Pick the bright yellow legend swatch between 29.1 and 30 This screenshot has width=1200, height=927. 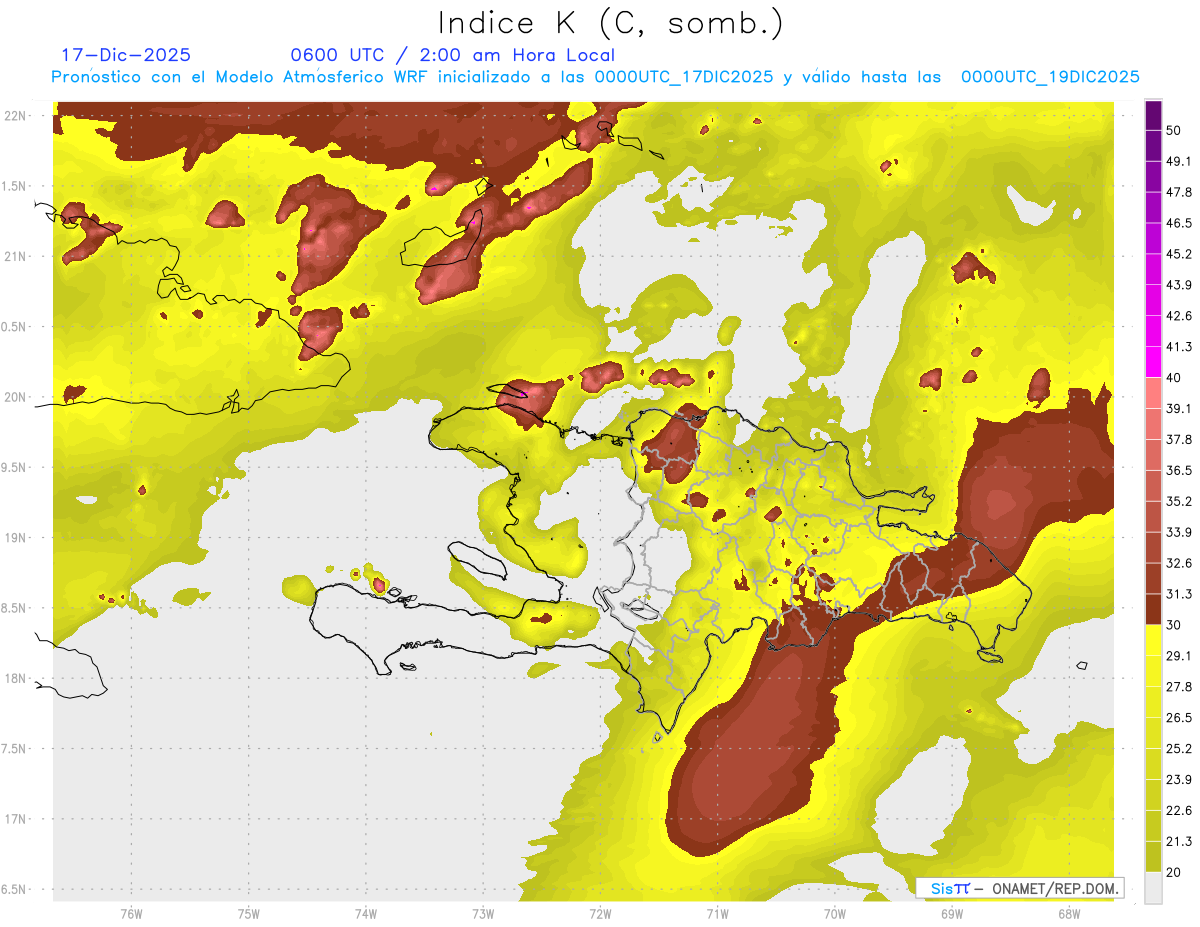click(x=1153, y=640)
